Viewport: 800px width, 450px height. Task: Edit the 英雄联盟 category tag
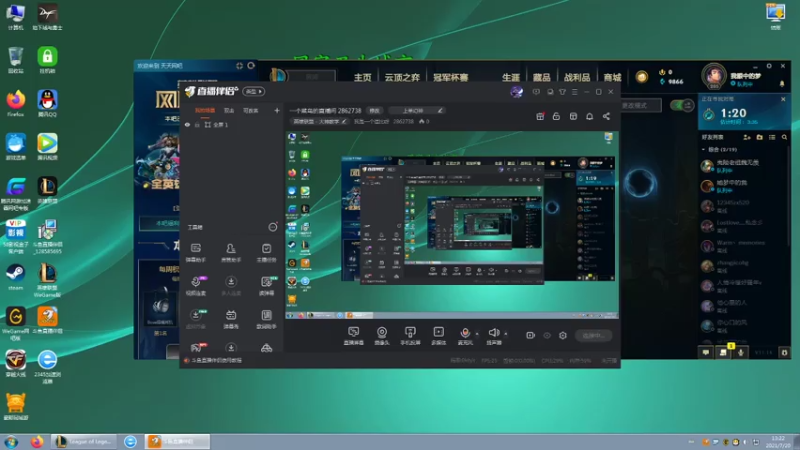pyautogui.click(x=319, y=121)
